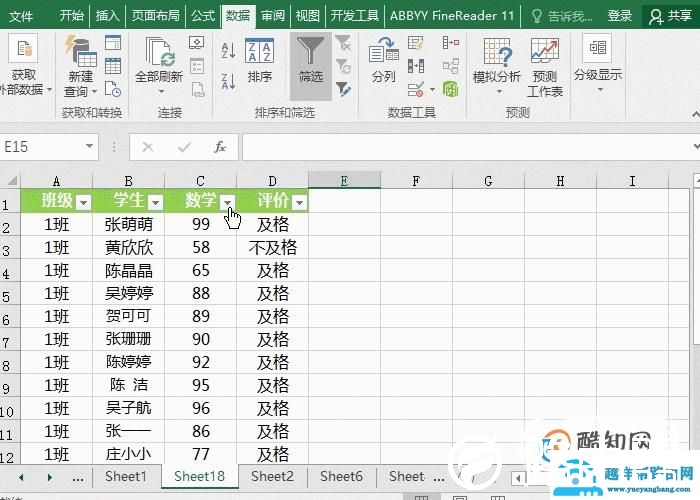The image size is (700, 500).
Task: Switch to the 开发工具 ribbon tab
Action: click(354, 16)
